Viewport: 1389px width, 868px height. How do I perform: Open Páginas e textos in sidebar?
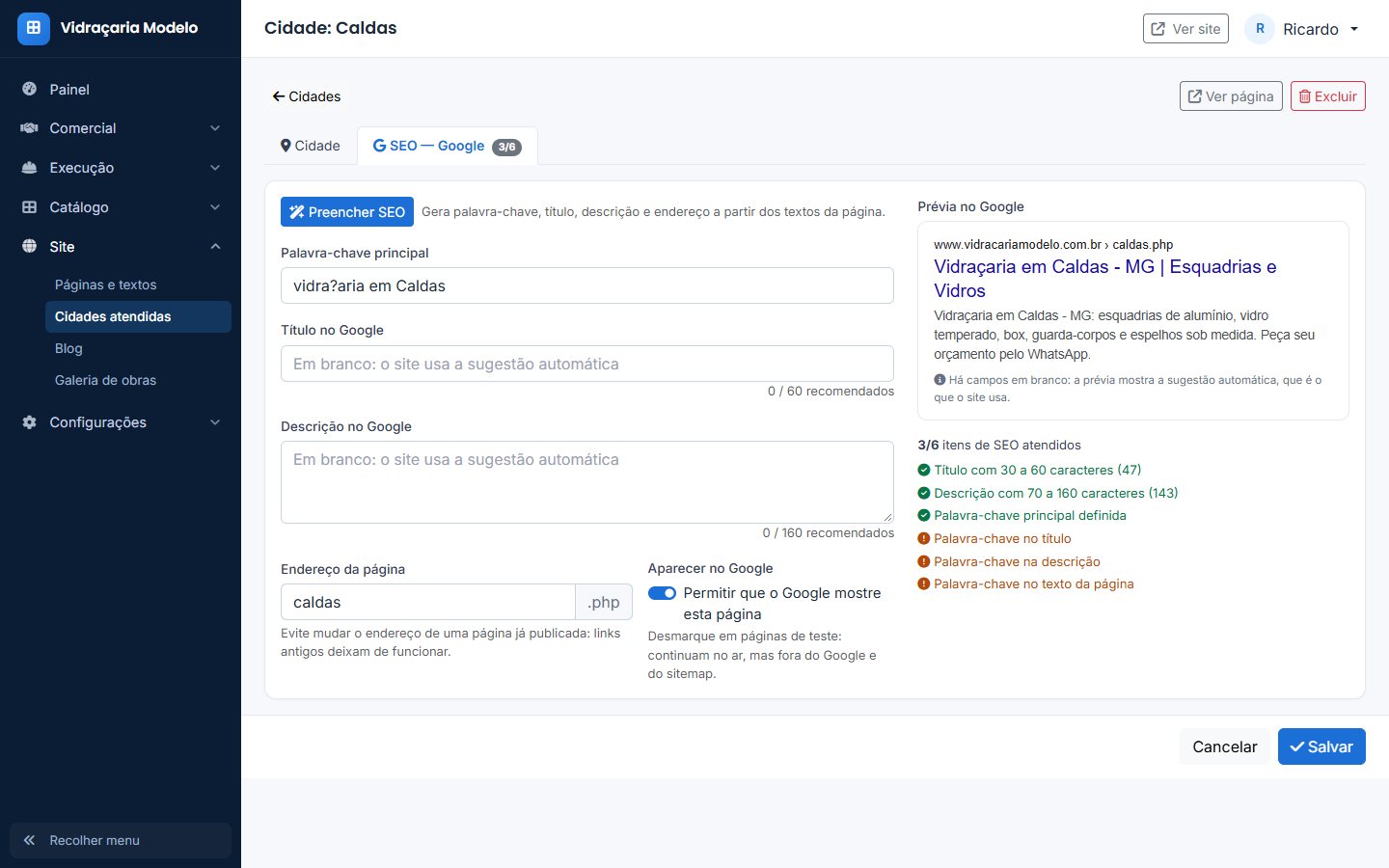(x=138, y=285)
